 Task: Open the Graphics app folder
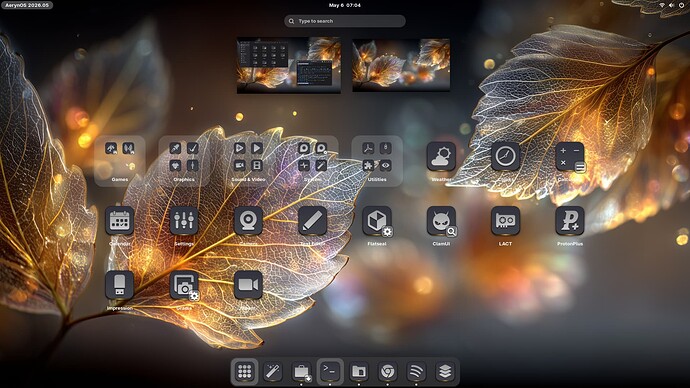184,161
